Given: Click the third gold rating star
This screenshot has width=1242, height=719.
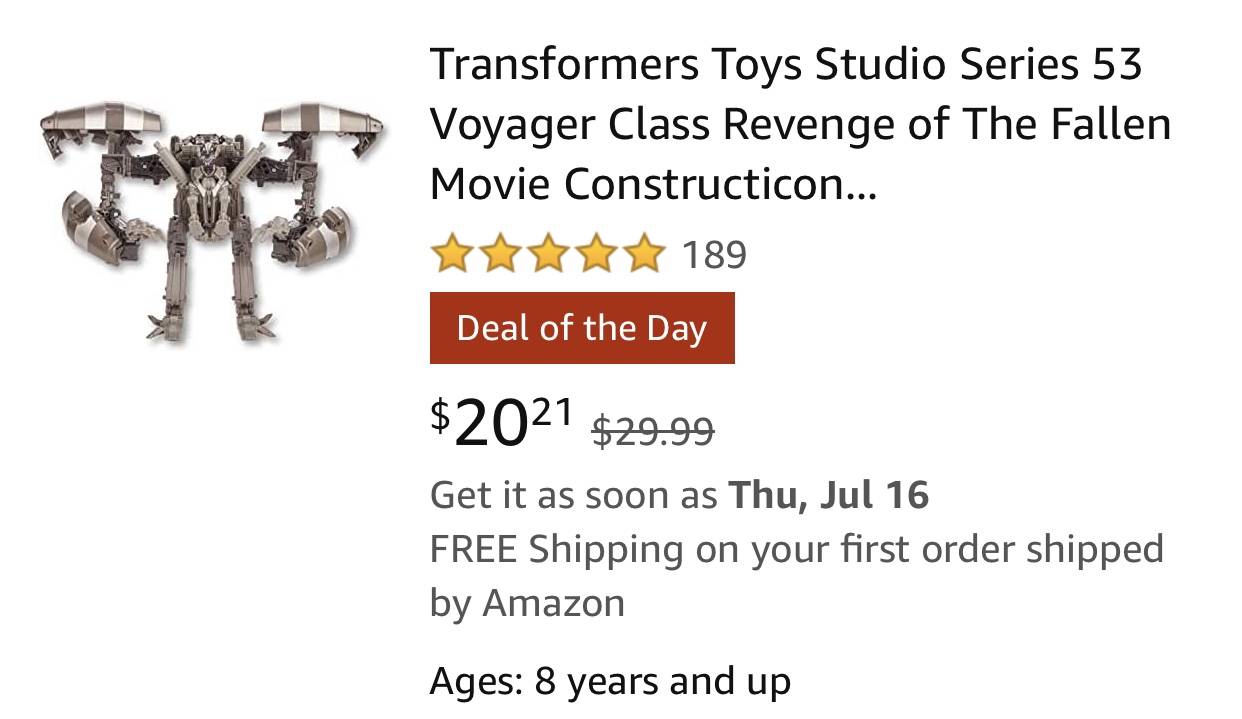Looking at the screenshot, I should pyautogui.click(x=547, y=255).
